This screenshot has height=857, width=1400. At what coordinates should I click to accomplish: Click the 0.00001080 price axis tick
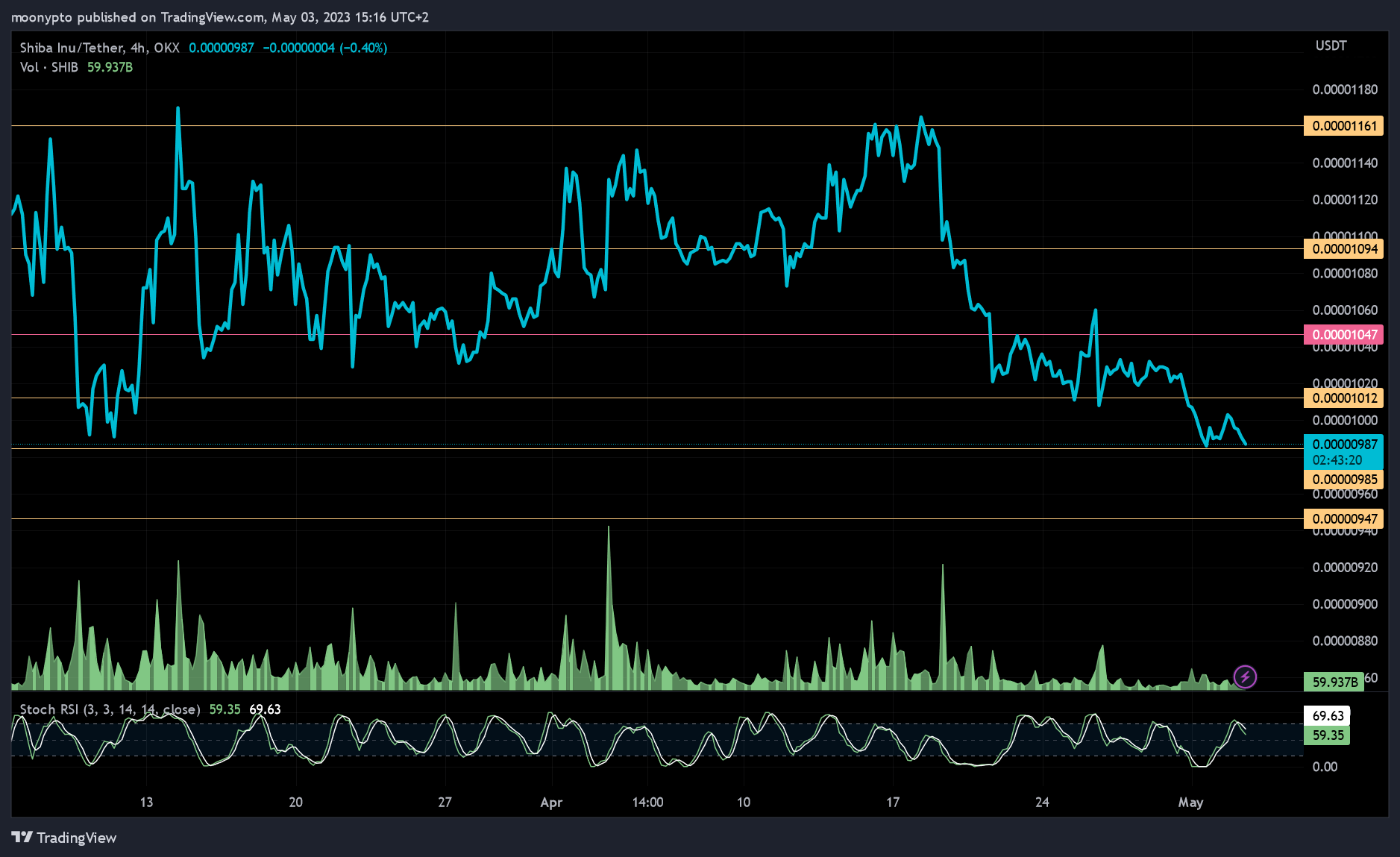coord(1345,274)
